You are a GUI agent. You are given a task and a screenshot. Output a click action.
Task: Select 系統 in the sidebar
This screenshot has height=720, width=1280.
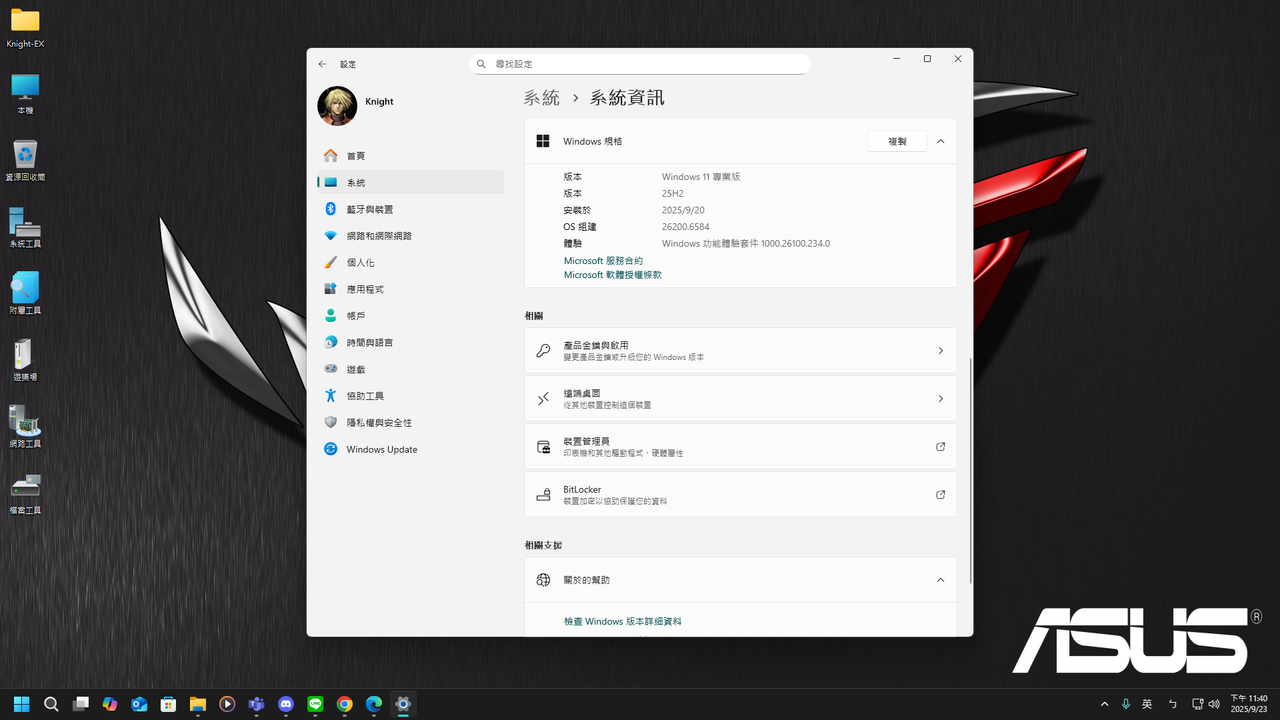pos(411,182)
